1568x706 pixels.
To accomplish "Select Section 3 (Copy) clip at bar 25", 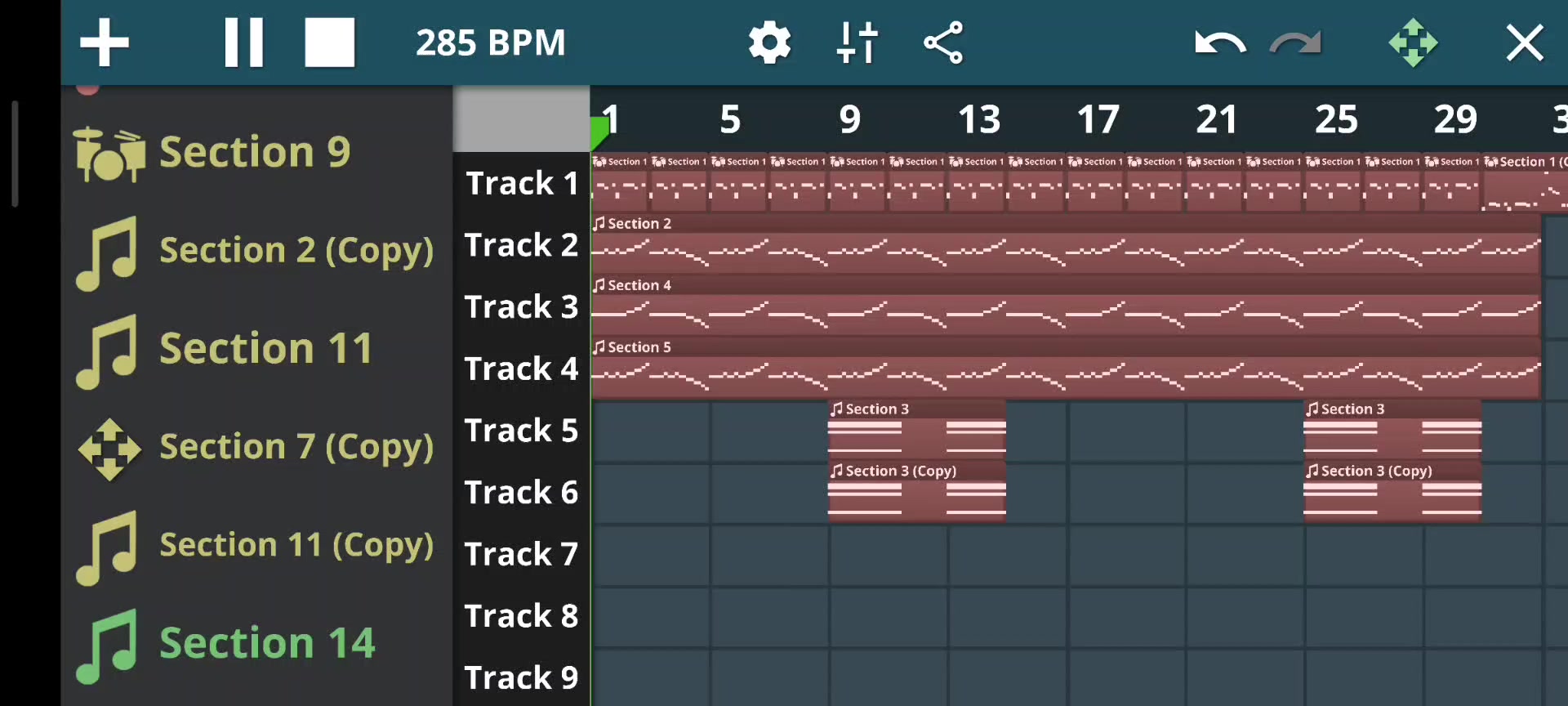I will [x=1392, y=492].
